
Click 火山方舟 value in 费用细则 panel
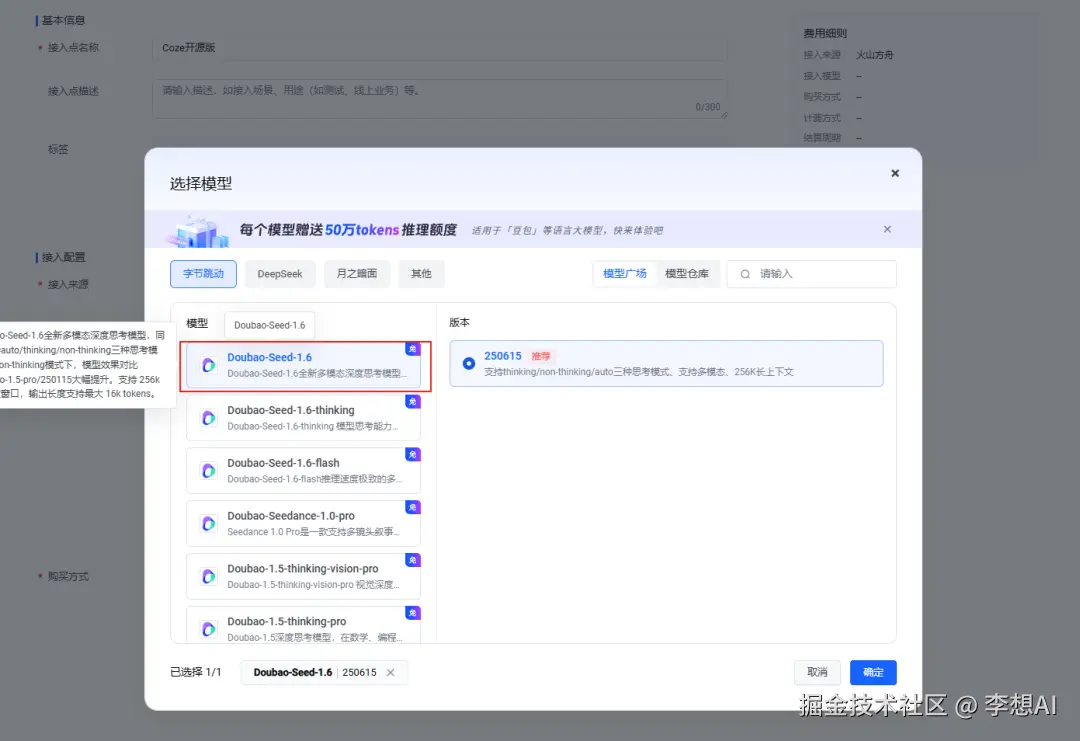pos(874,55)
